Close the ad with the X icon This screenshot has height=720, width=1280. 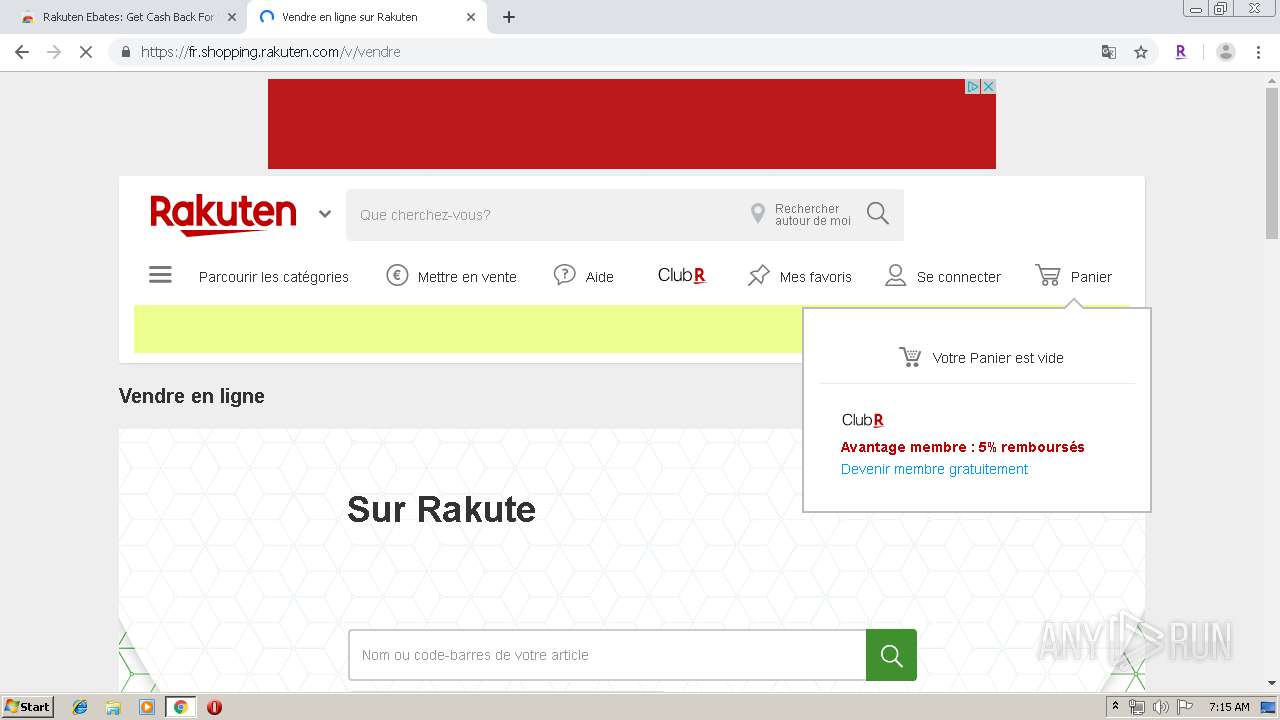click(988, 87)
